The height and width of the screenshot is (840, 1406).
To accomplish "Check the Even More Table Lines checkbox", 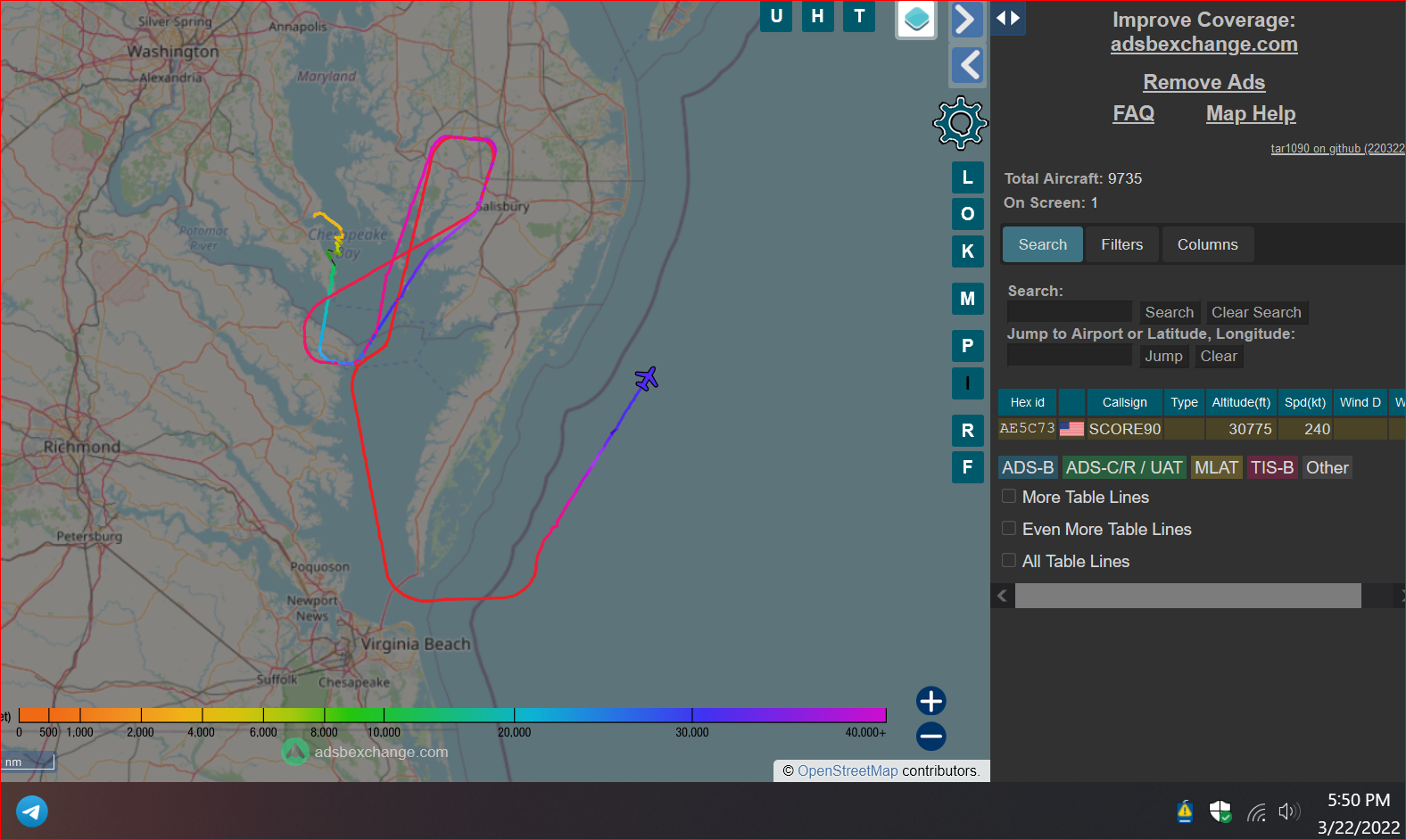I will [x=1009, y=528].
